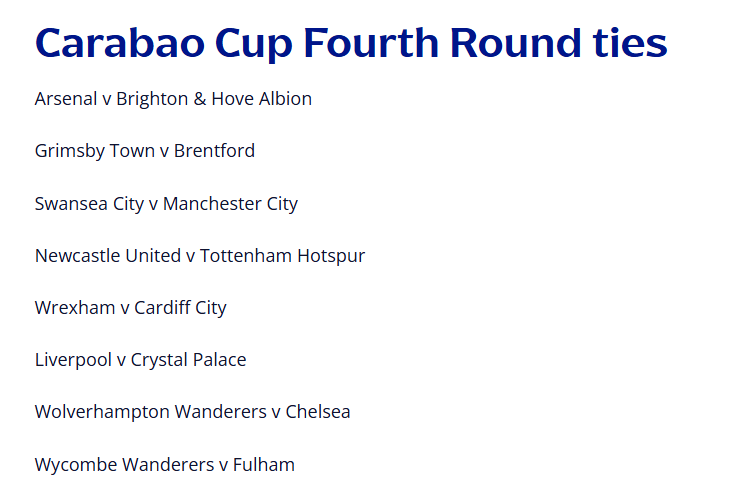
Task: Click the word ties in the heading
Action: click(x=625, y=43)
